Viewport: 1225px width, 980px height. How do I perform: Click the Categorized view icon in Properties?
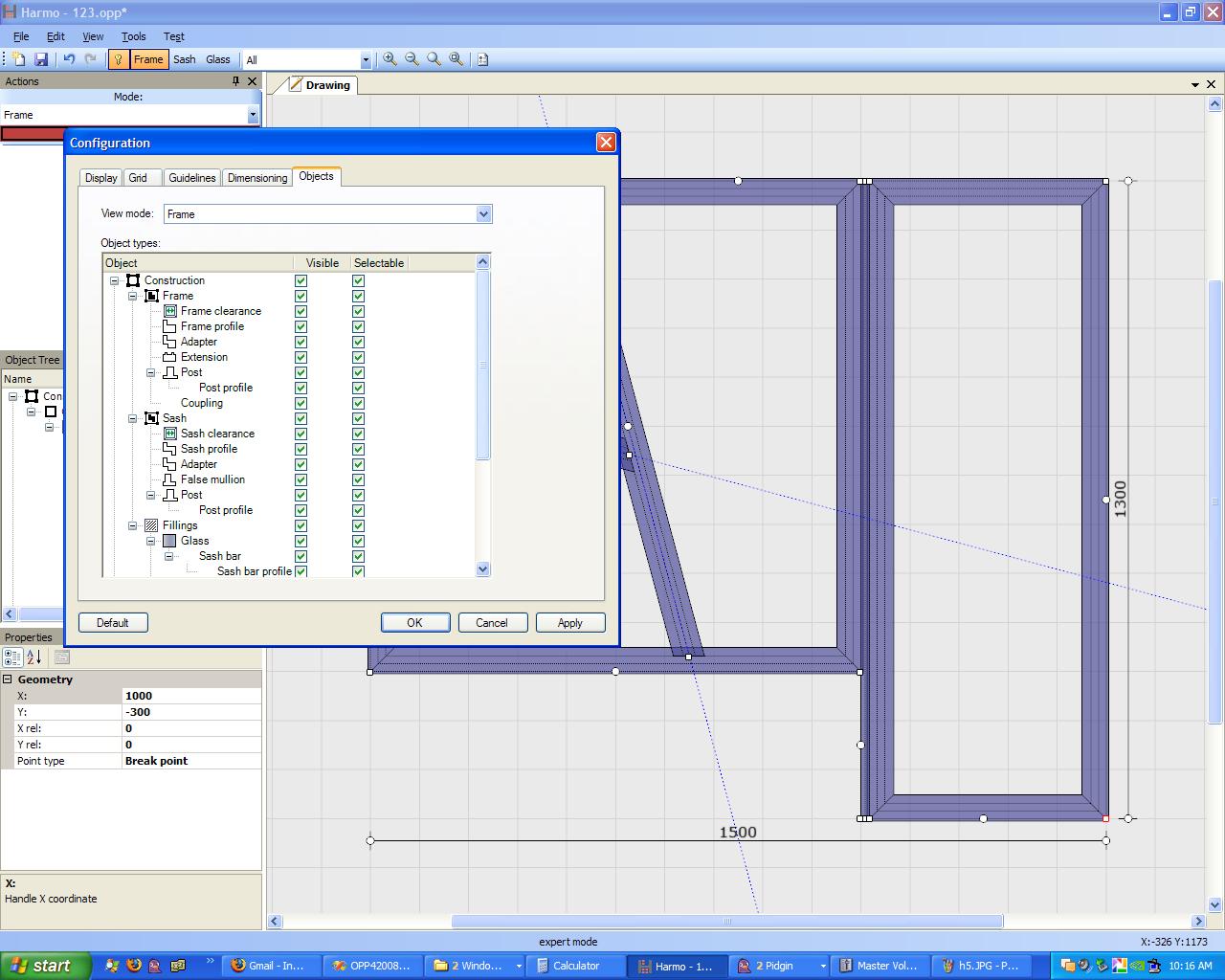click(12, 657)
